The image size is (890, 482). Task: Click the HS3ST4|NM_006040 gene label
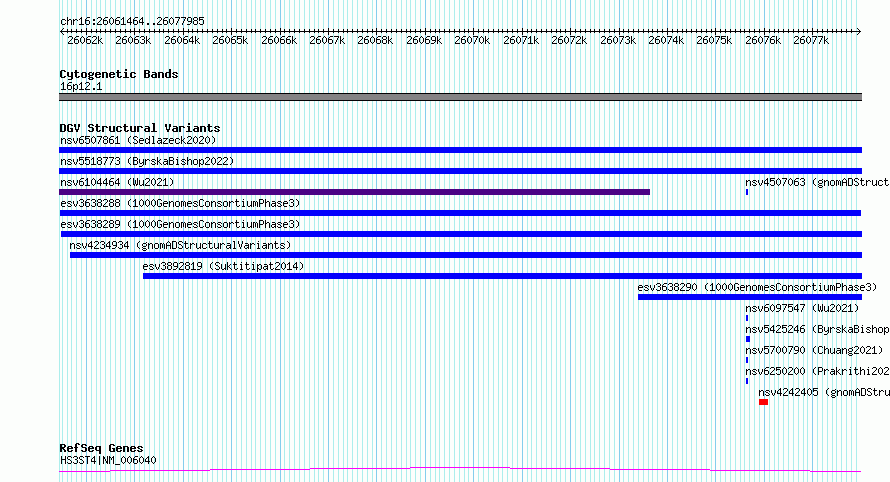coord(108,460)
